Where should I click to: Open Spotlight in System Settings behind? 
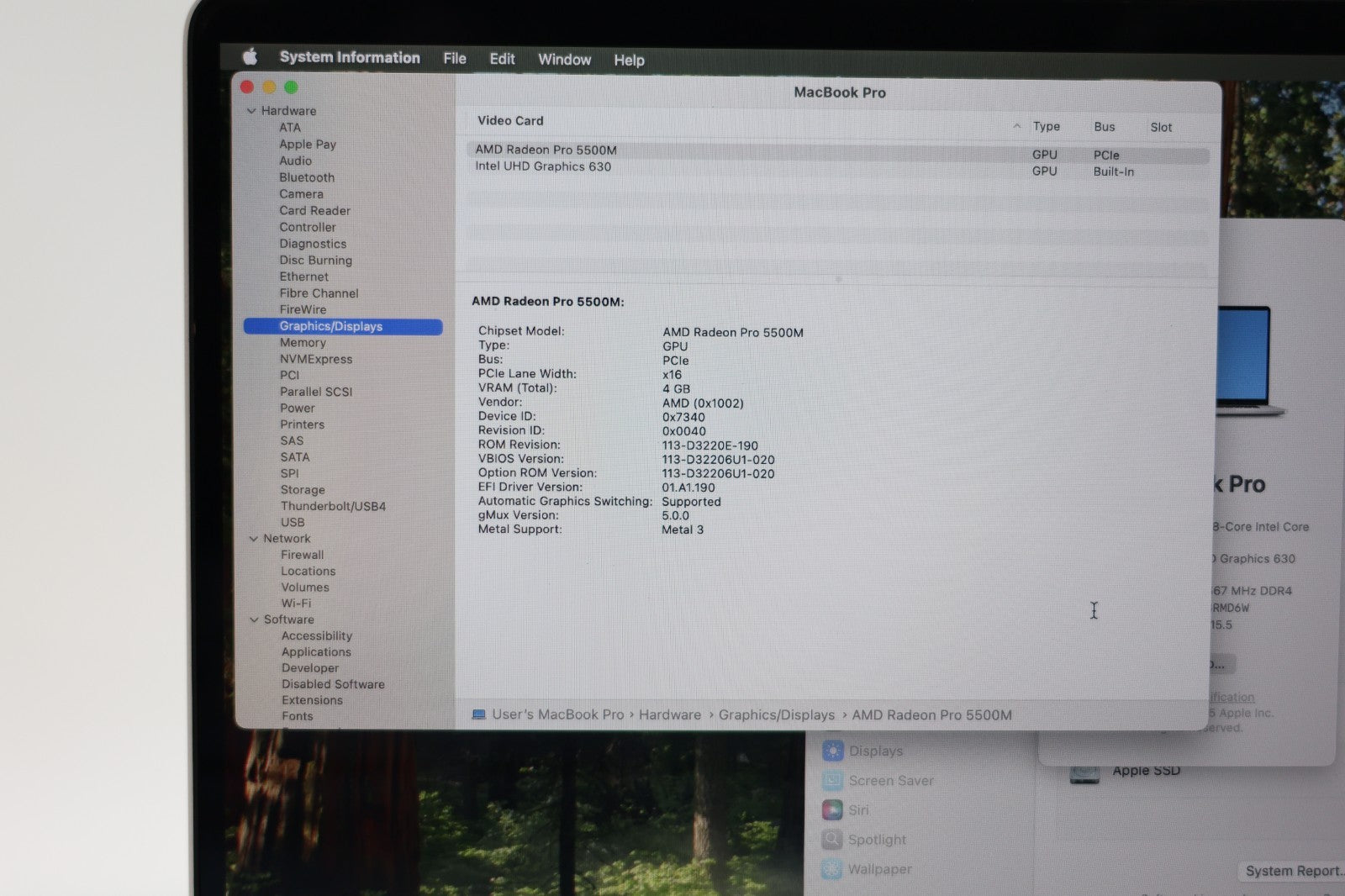(864, 840)
